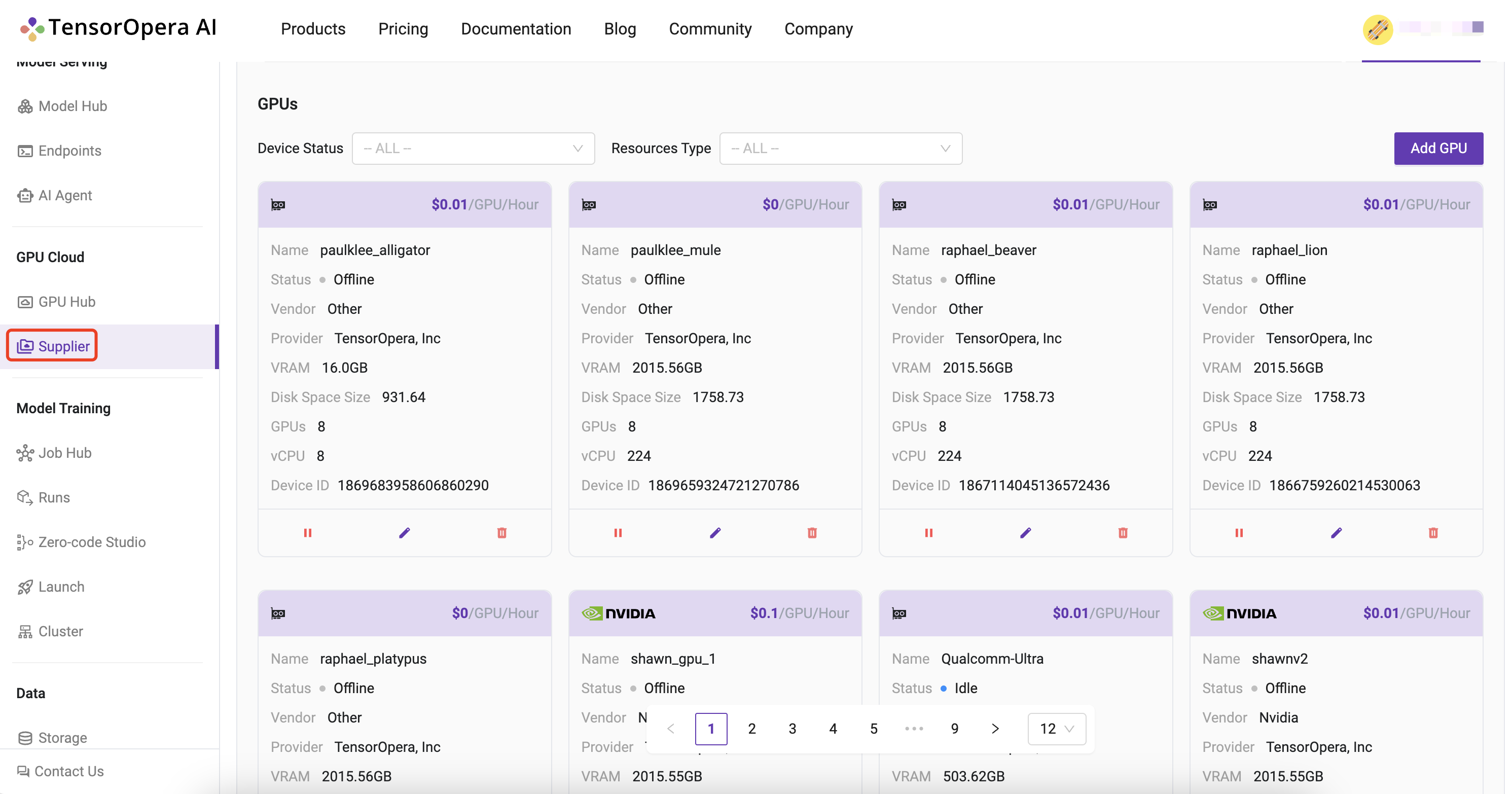Open Products in top navigation
The height and width of the screenshot is (794, 1512).
click(313, 29)
